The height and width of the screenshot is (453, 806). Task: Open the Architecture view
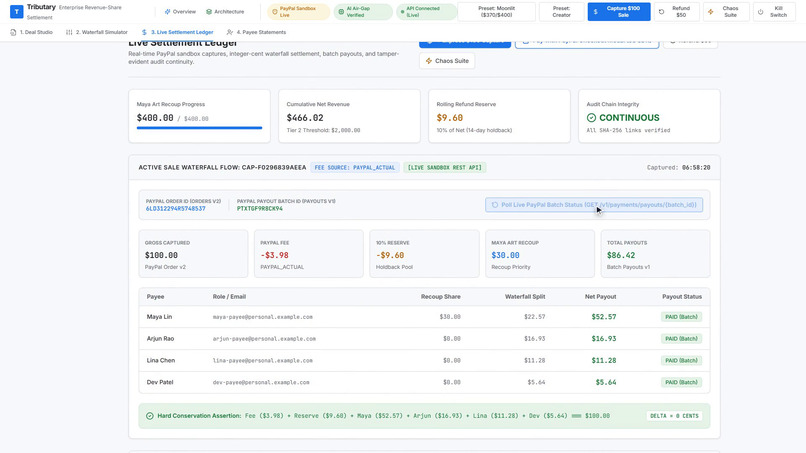(x=225, y=11)
